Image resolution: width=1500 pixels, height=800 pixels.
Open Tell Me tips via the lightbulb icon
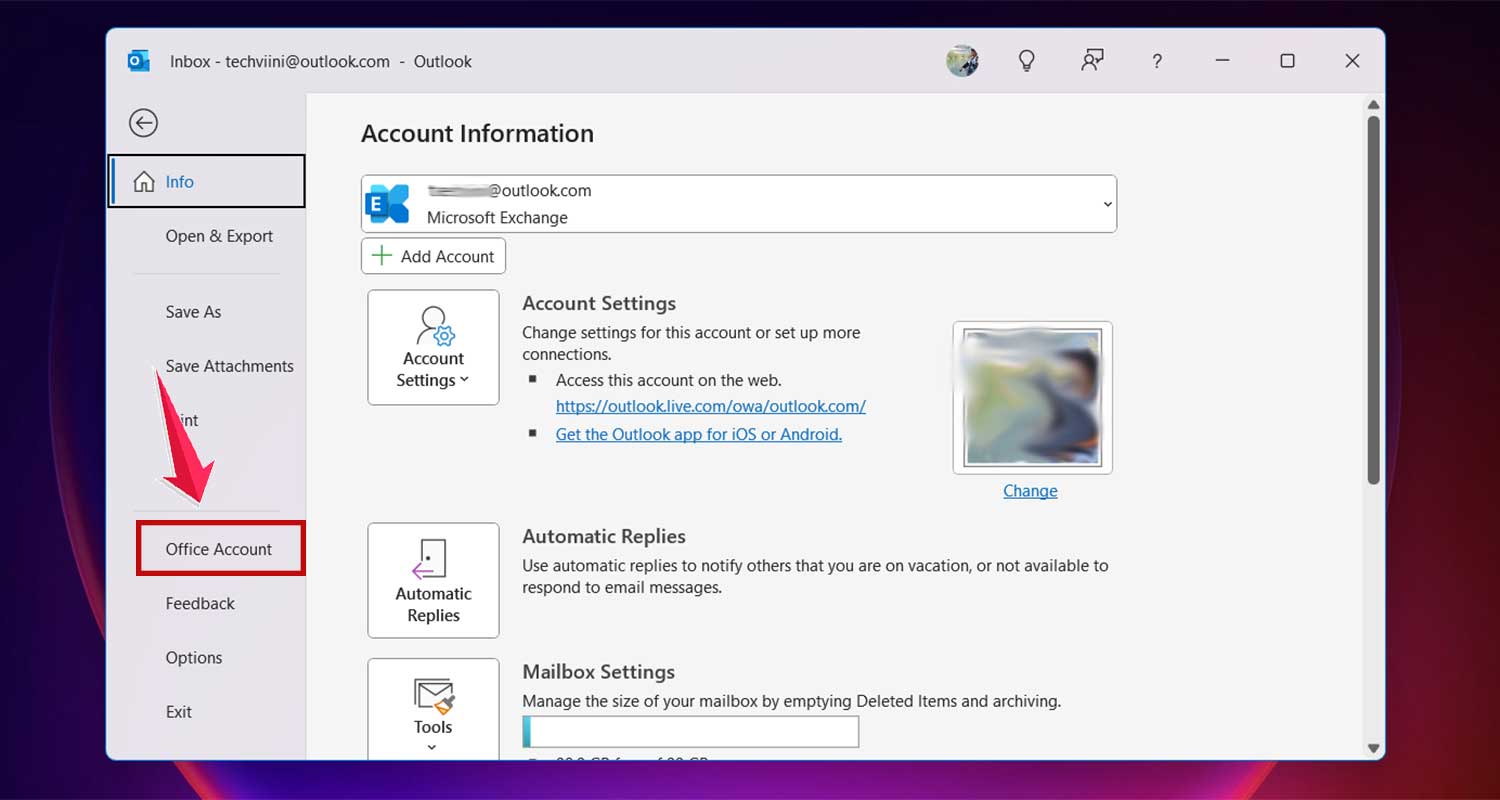coord(1026,60)
